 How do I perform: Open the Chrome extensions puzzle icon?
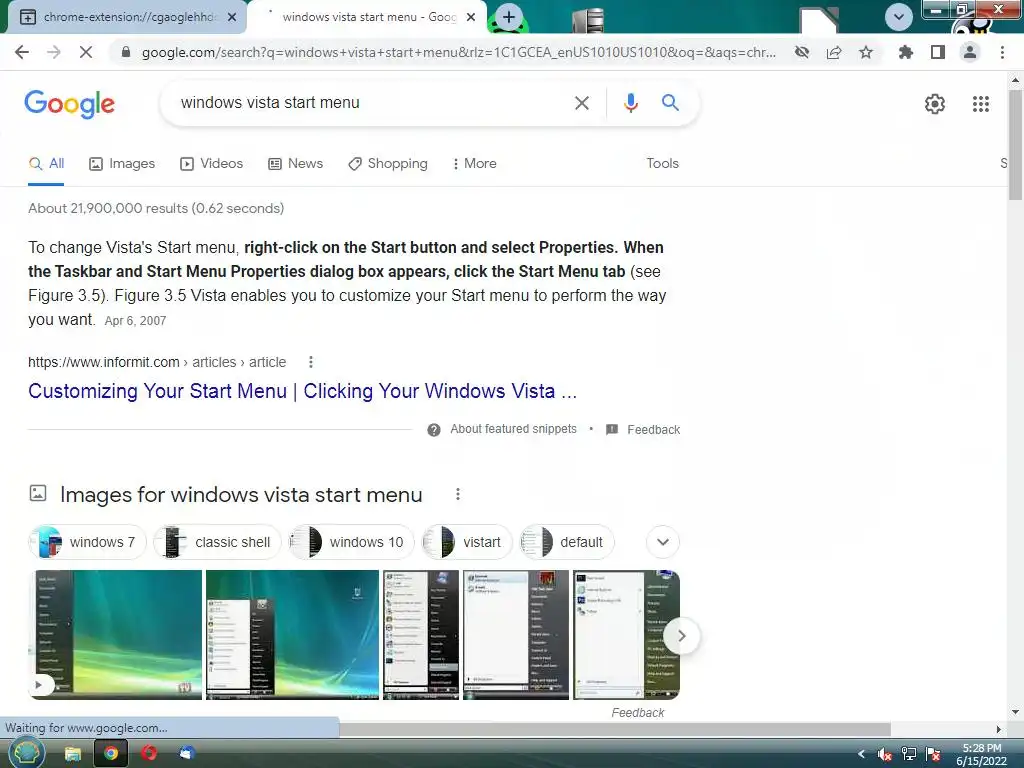(x=905, y=52)
